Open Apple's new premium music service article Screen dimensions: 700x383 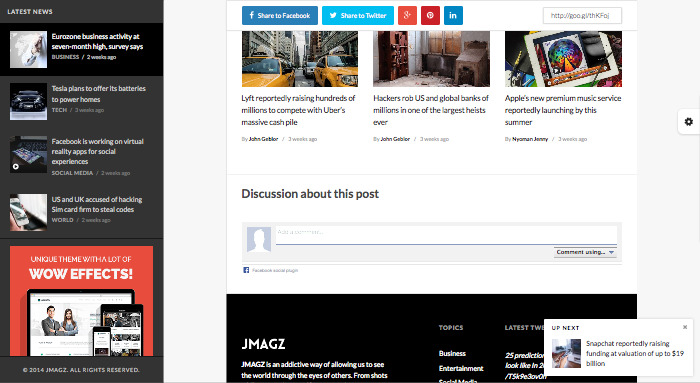click(x=563, y=110)
